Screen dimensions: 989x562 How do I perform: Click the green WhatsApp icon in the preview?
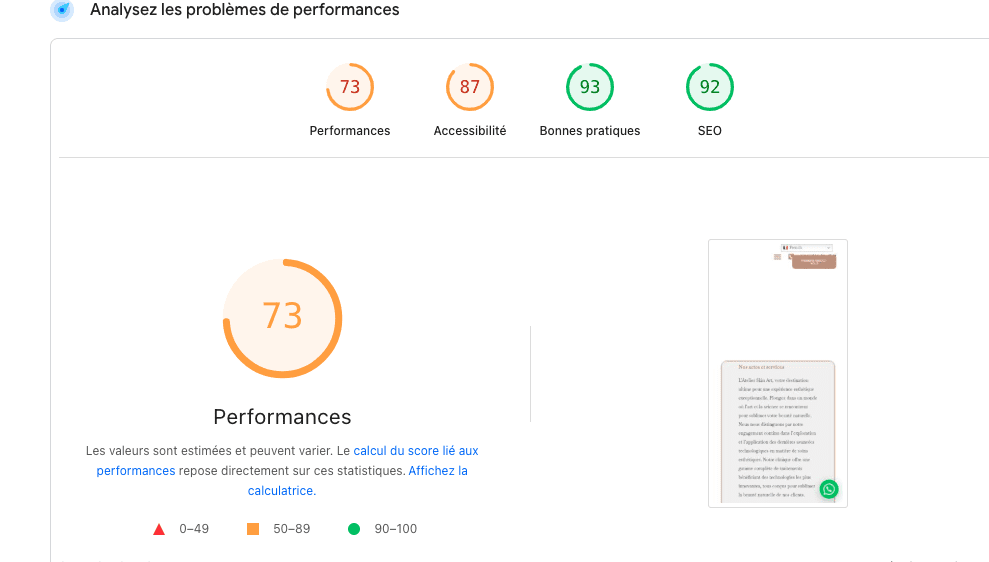[x=828, y=489]
